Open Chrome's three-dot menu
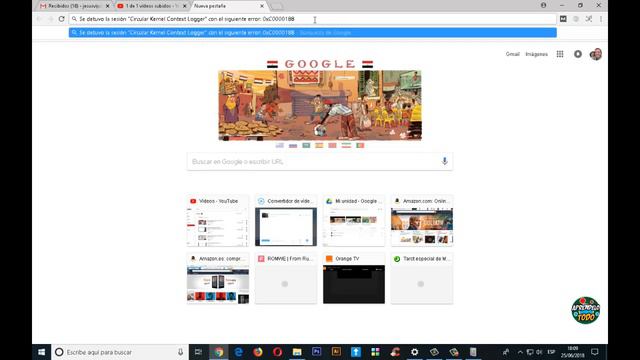640x360 pixels. point(601,19)
